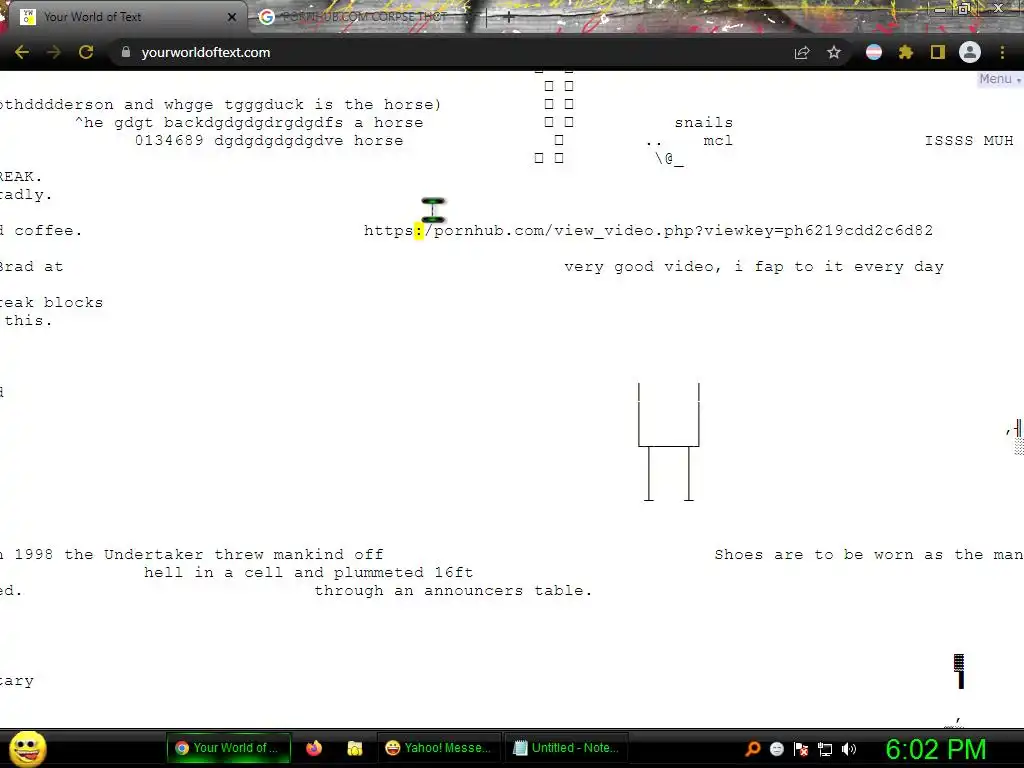The width and height of the screenshot is (1024, 768).
Task: Reload the page with the refresh icon
Action: pyautogui.click(x=86, y=52)
